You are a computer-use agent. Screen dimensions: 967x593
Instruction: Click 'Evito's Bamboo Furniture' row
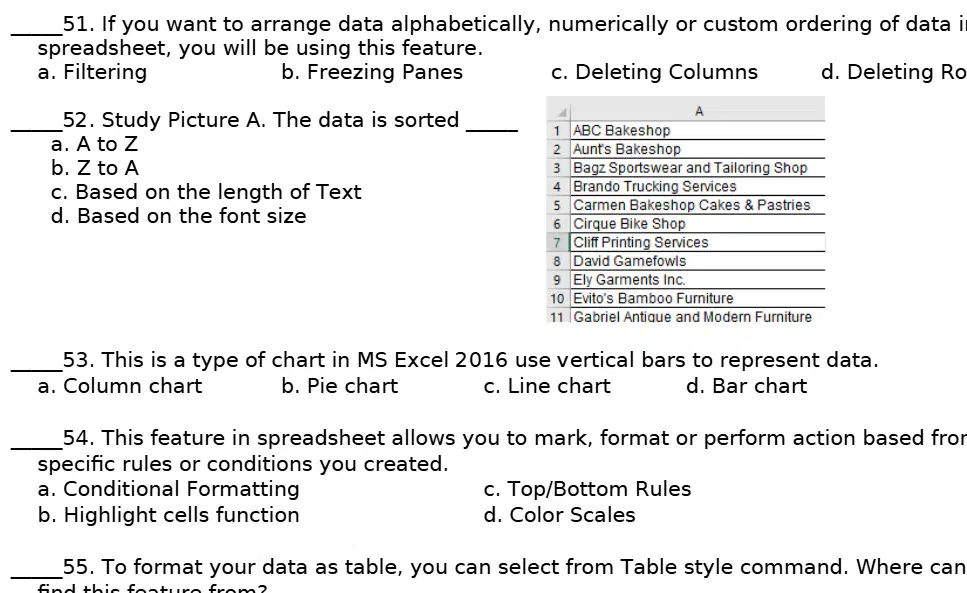(698, 298)
